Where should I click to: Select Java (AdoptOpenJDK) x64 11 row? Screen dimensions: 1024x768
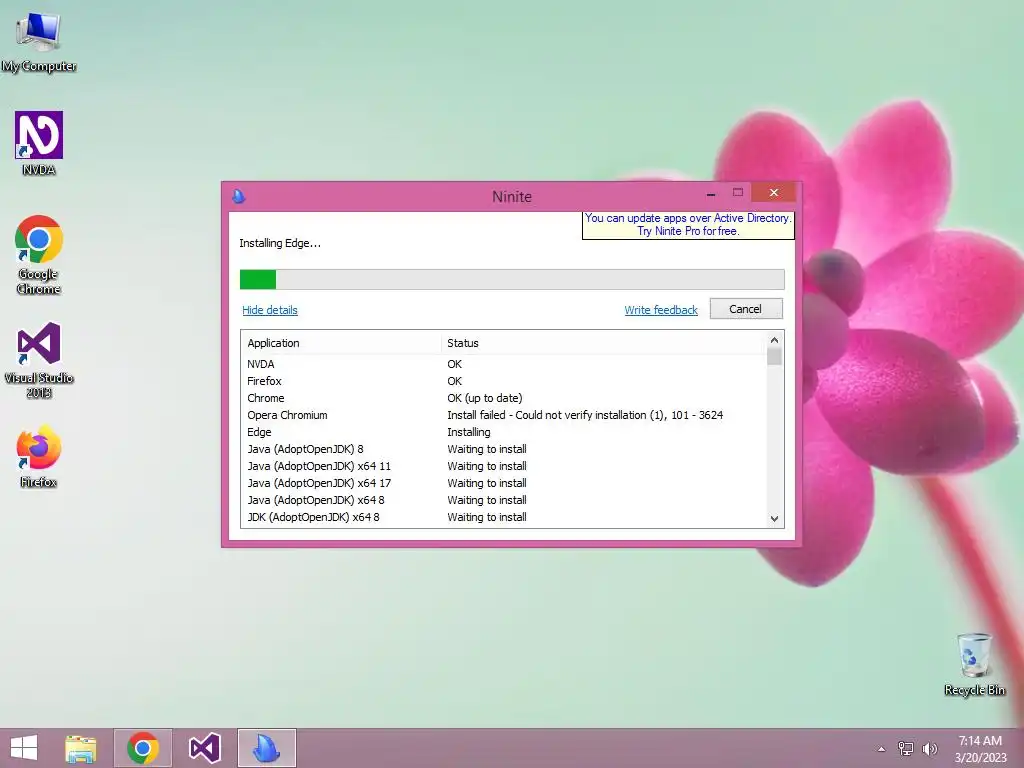pyautogui.click(x=504, y=466)
